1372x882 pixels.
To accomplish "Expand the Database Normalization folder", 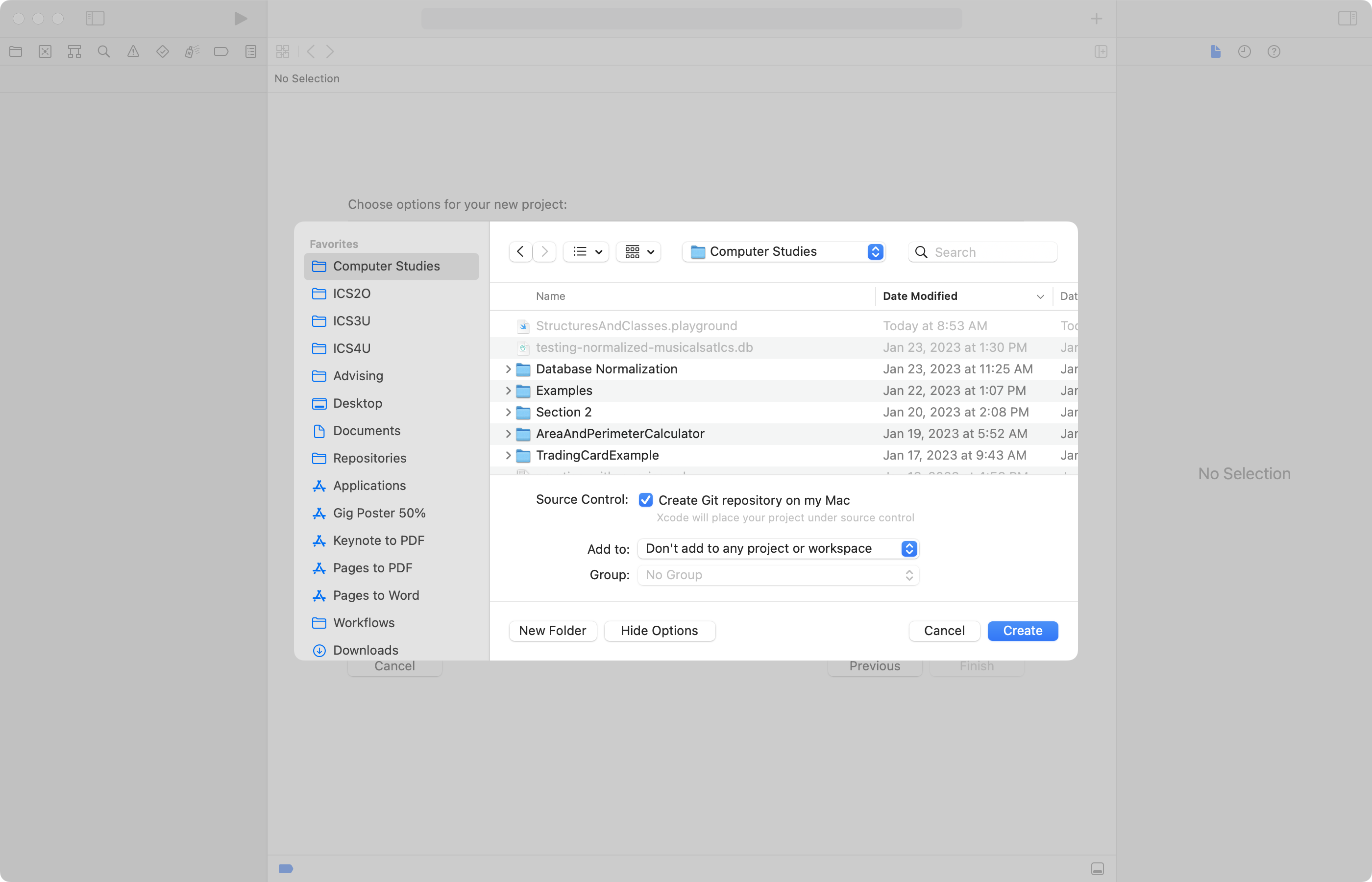I will (x=508, y=369).
